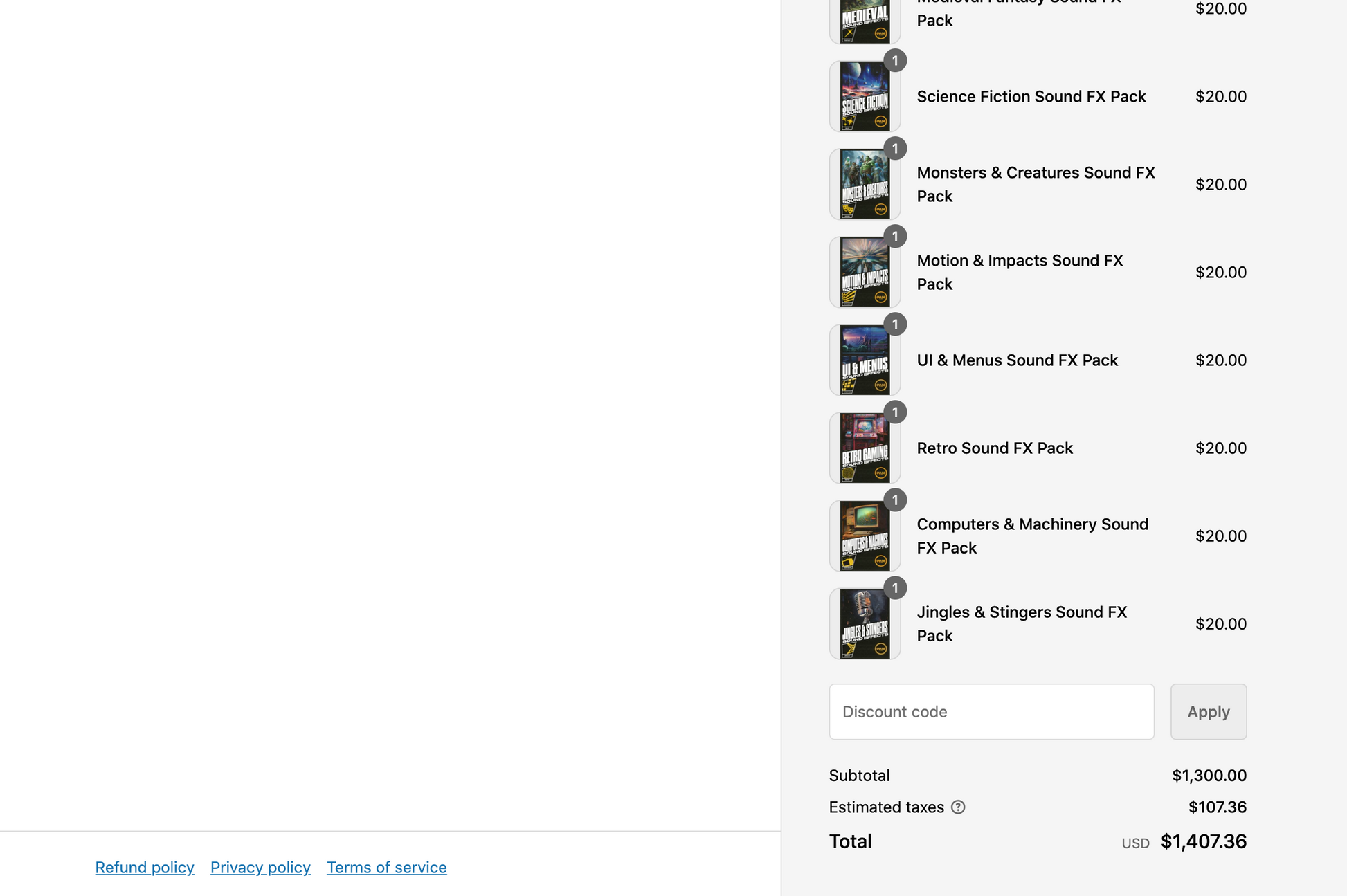Image resolution: width=1347 pixels, height=896 pixels.
Task: Open the Refund policy page
Action: click(x=145, y=867)
